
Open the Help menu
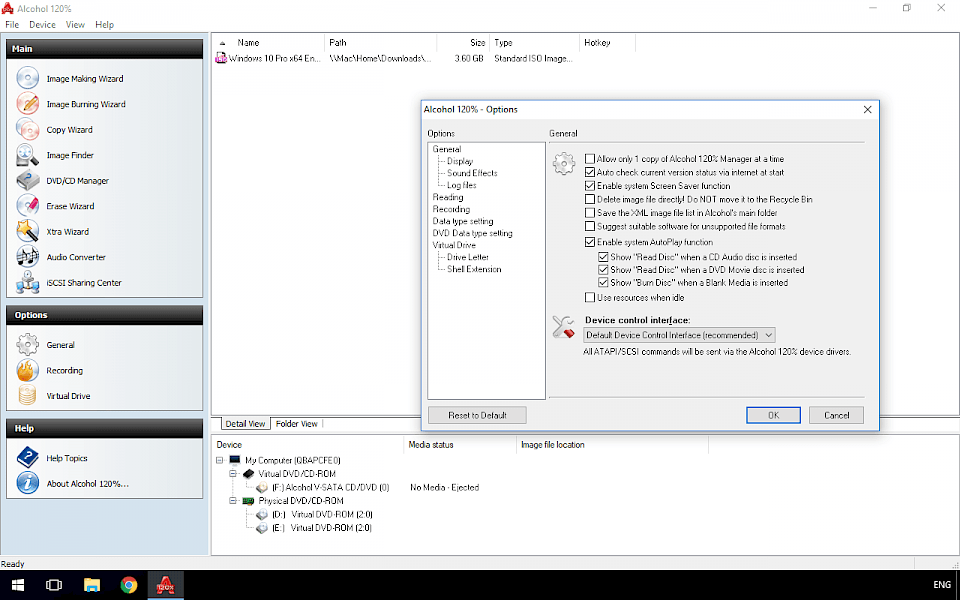point(105,25)
